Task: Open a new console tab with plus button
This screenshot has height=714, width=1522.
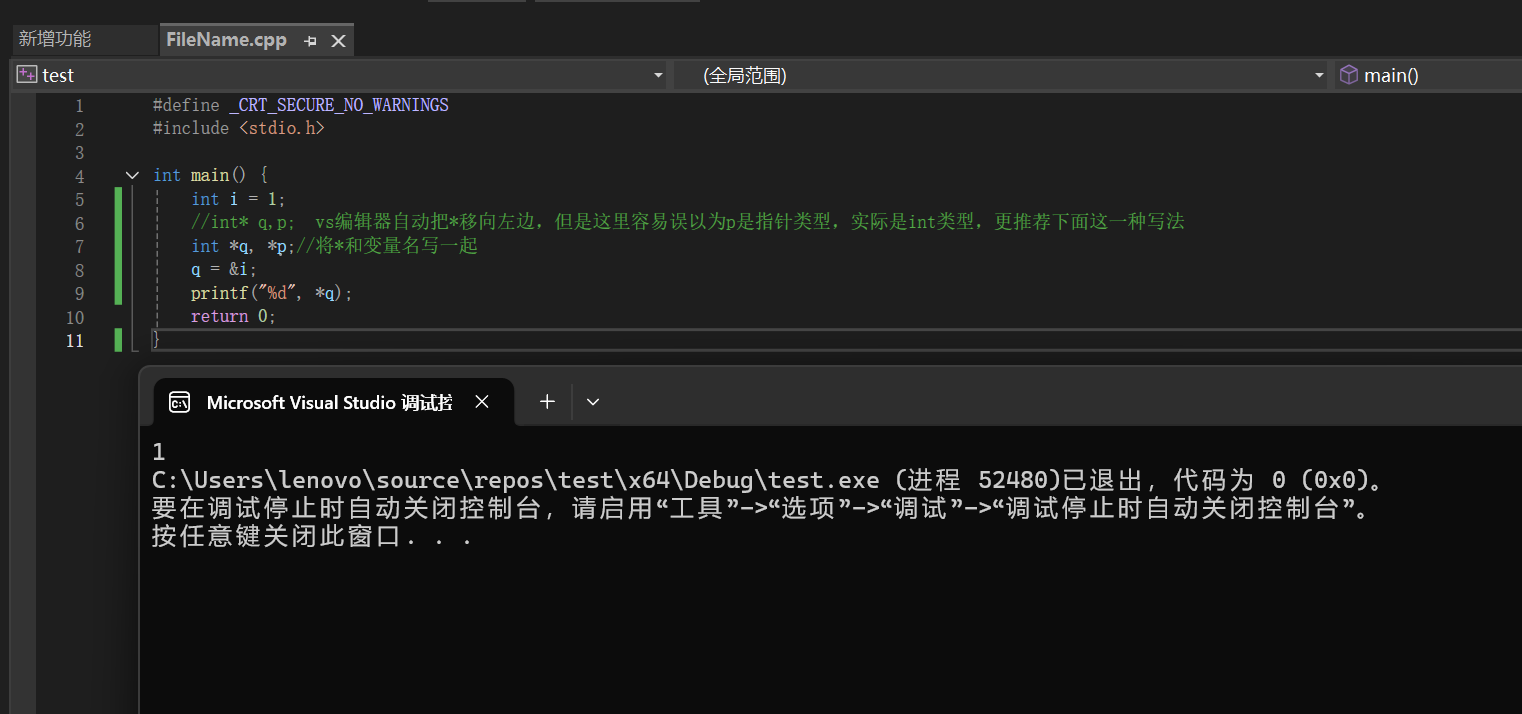Action: [547, 401]
